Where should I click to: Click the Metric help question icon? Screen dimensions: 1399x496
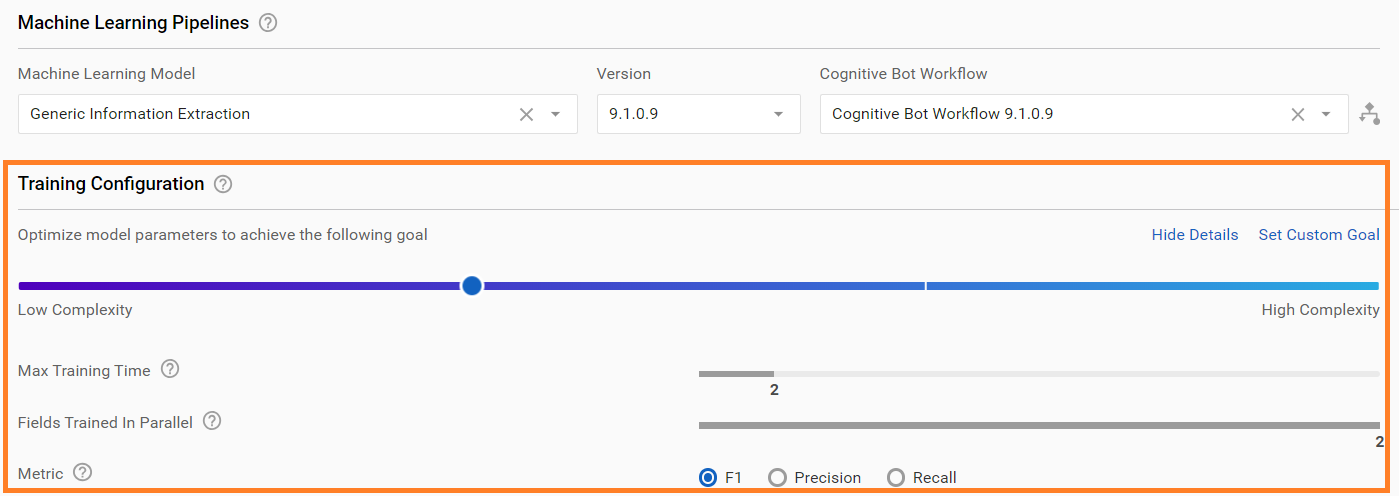[x=83, y=472]
